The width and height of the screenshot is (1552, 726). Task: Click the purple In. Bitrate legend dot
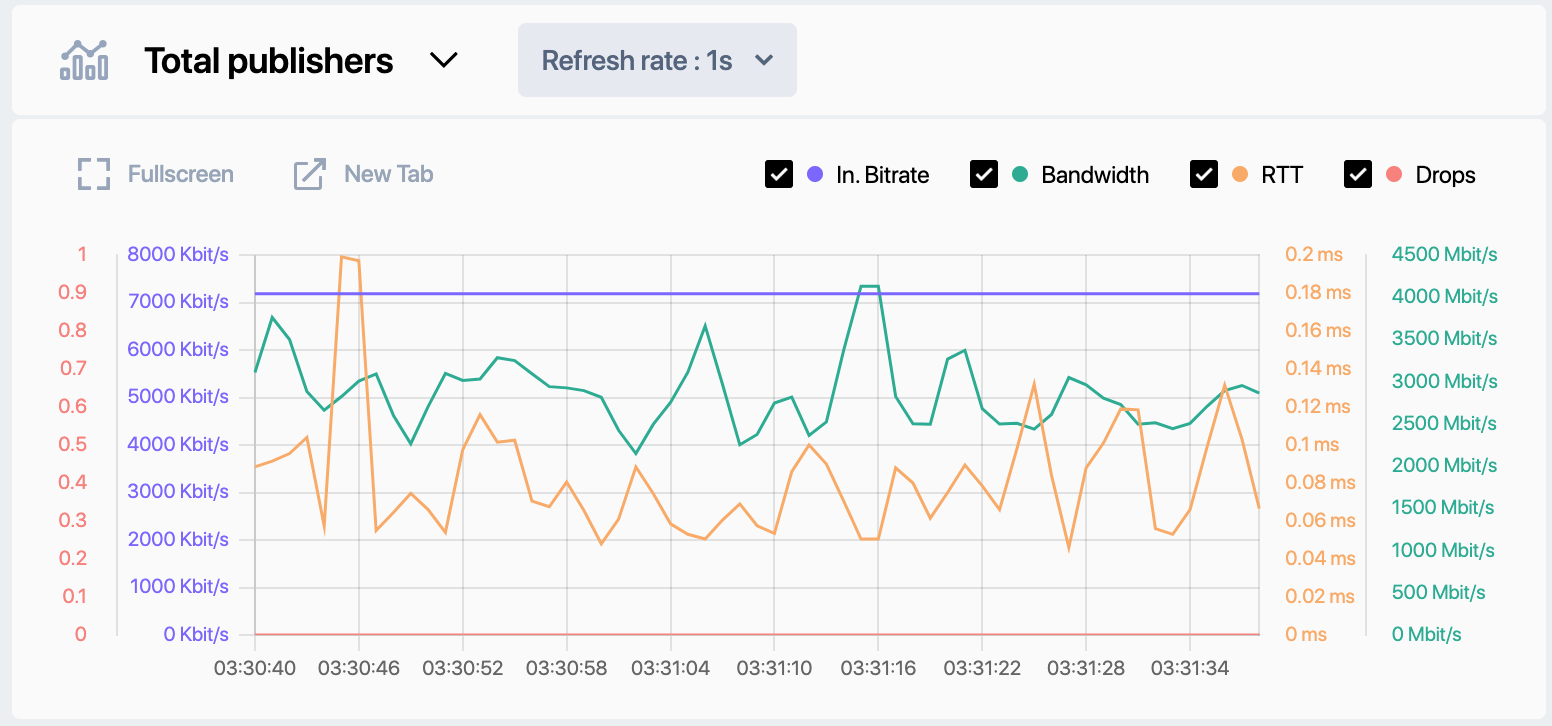814,175
